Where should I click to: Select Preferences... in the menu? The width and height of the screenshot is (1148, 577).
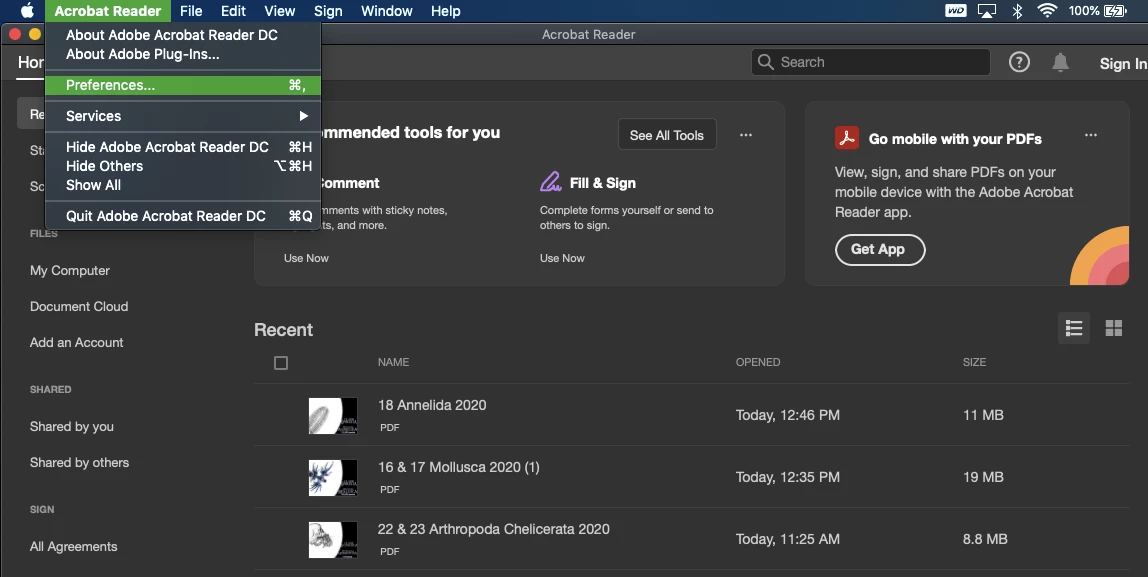(182, 85)
